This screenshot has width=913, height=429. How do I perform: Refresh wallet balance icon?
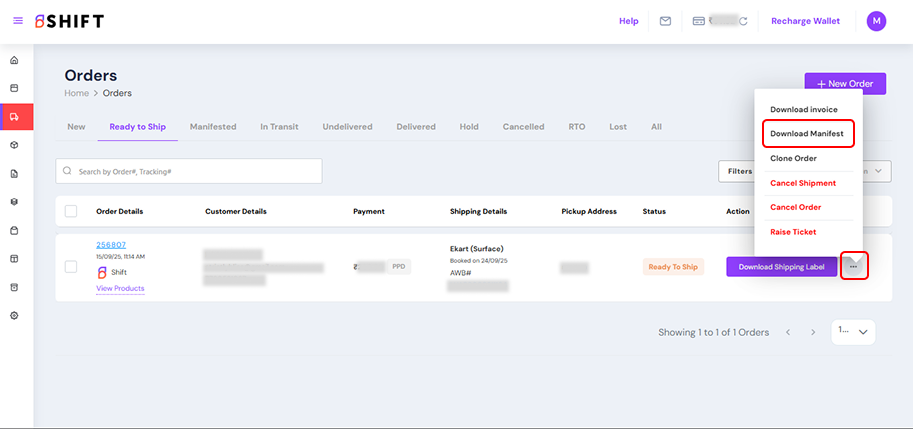743,21
